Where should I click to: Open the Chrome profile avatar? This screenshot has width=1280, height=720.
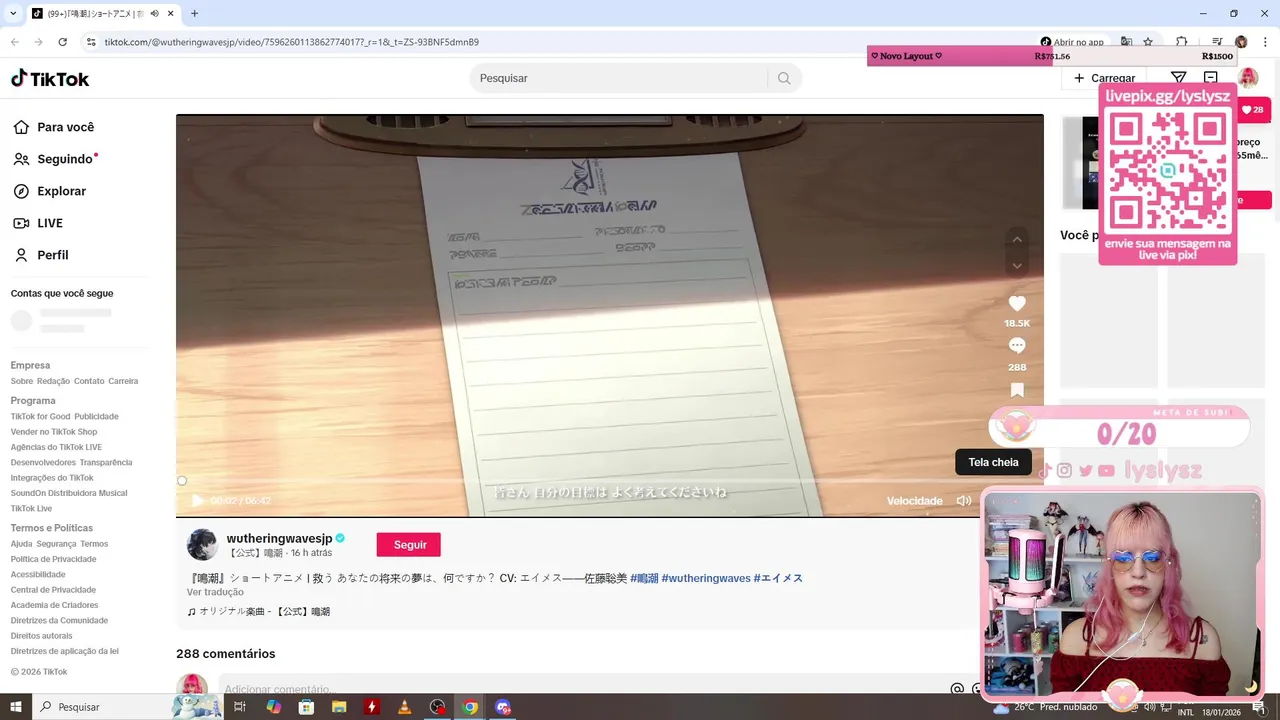[x=1241, y=42]
